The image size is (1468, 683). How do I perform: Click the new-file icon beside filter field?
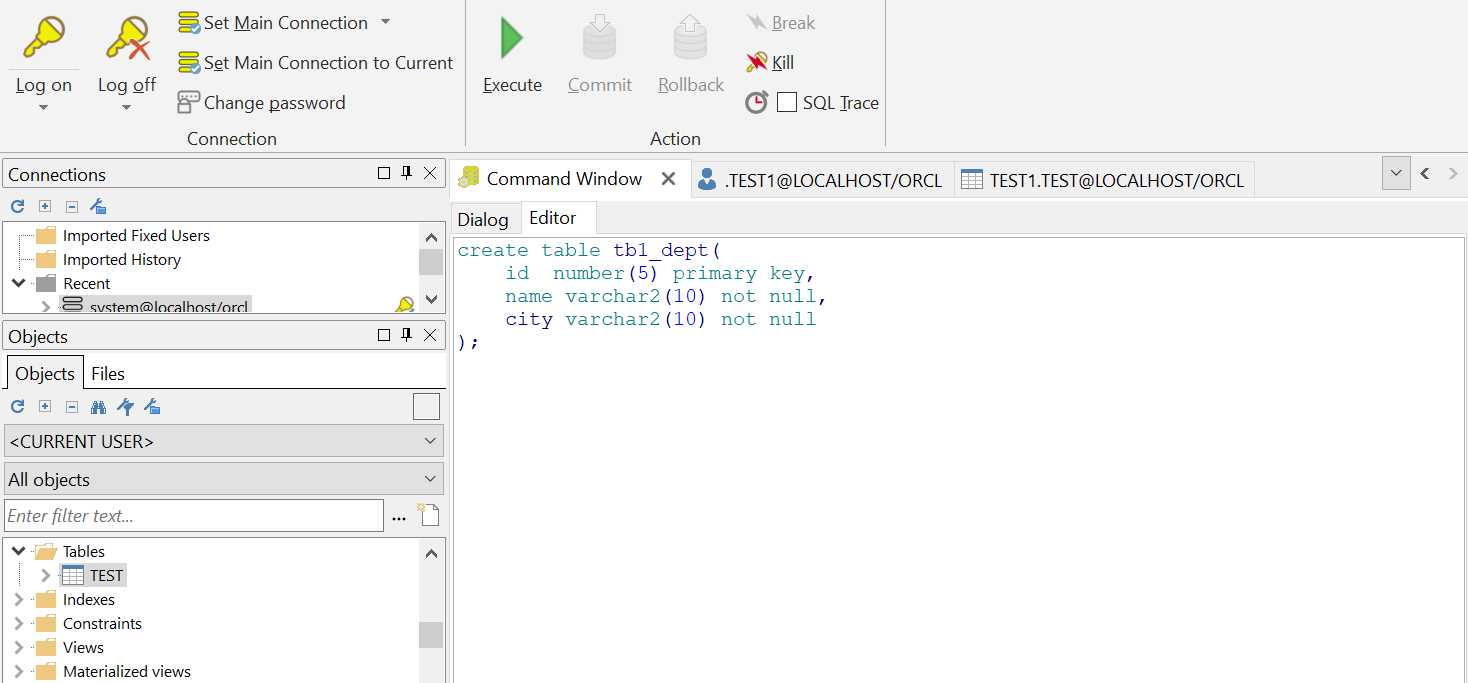pyautogui.click(x=428, y=515)
